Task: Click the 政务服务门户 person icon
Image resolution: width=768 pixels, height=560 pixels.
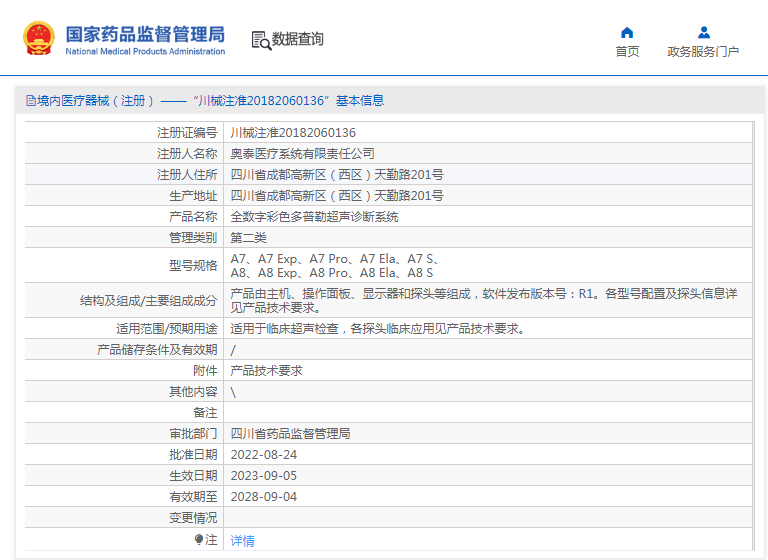Action: point(703,32)
